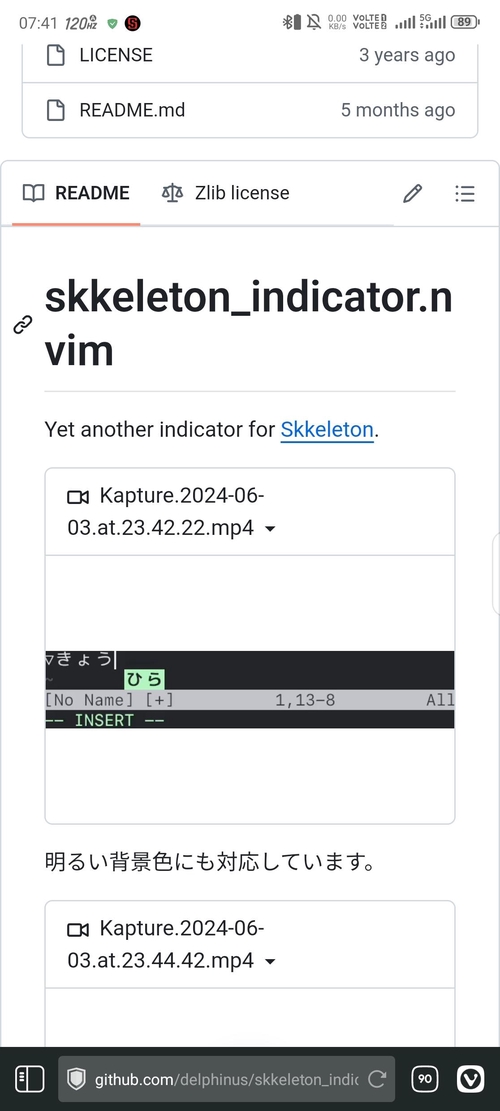The width and height of the screenshot is (500, 1111).
Task: Tap the site security shield icon
Action: 76,1079
